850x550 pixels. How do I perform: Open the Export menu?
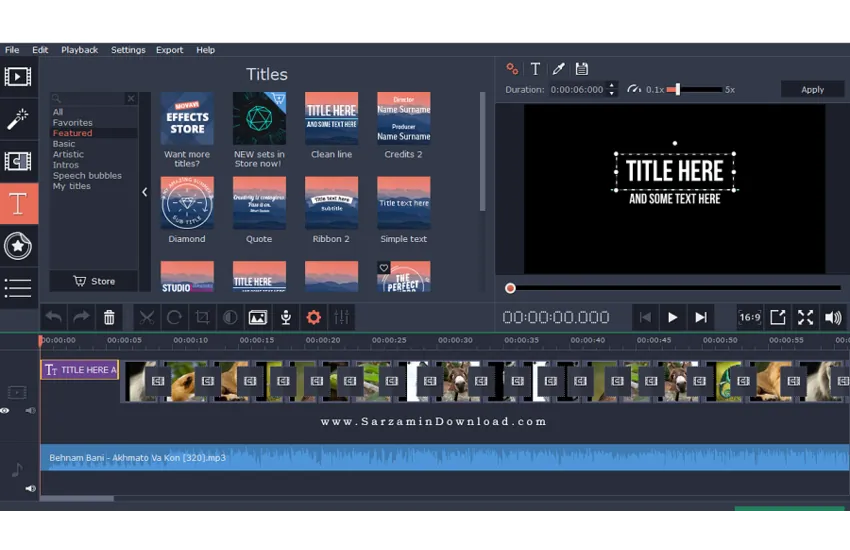coord(169,50)
